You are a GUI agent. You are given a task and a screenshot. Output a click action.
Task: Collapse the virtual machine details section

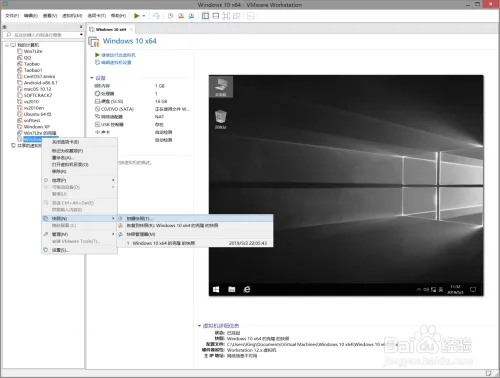[199, 326]
